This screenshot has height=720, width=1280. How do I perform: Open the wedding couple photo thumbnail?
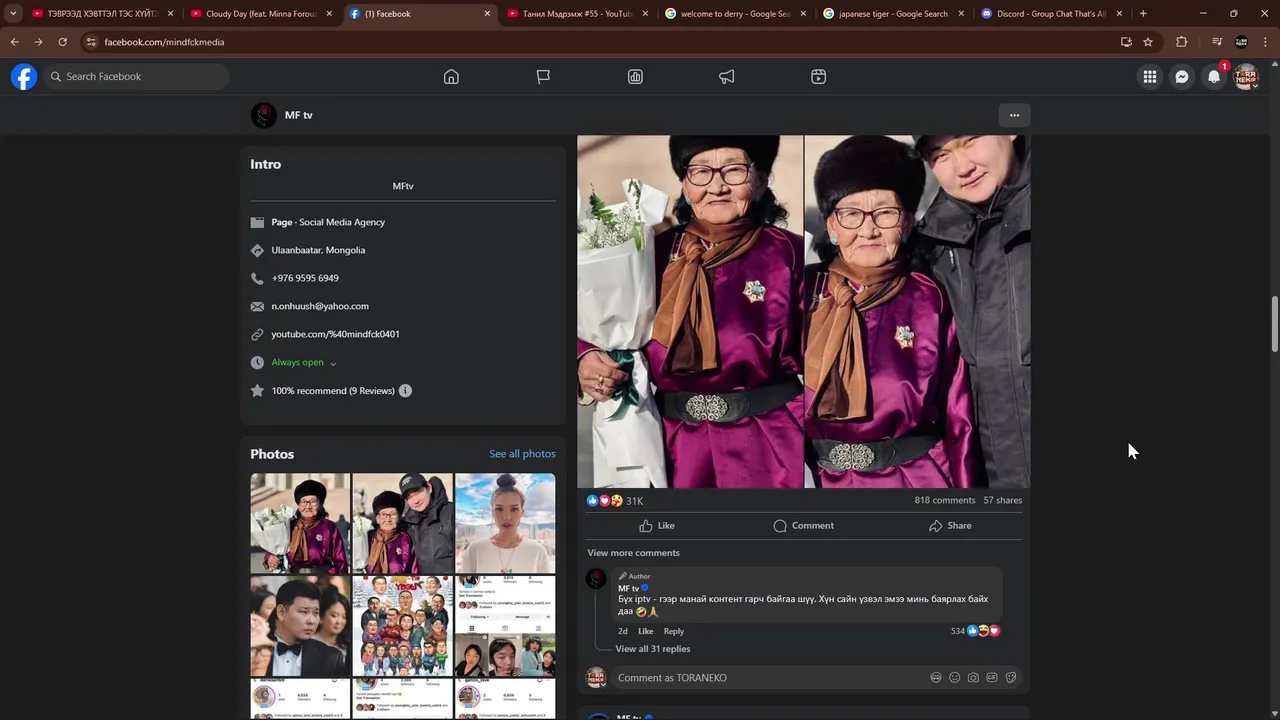[300, 626]
